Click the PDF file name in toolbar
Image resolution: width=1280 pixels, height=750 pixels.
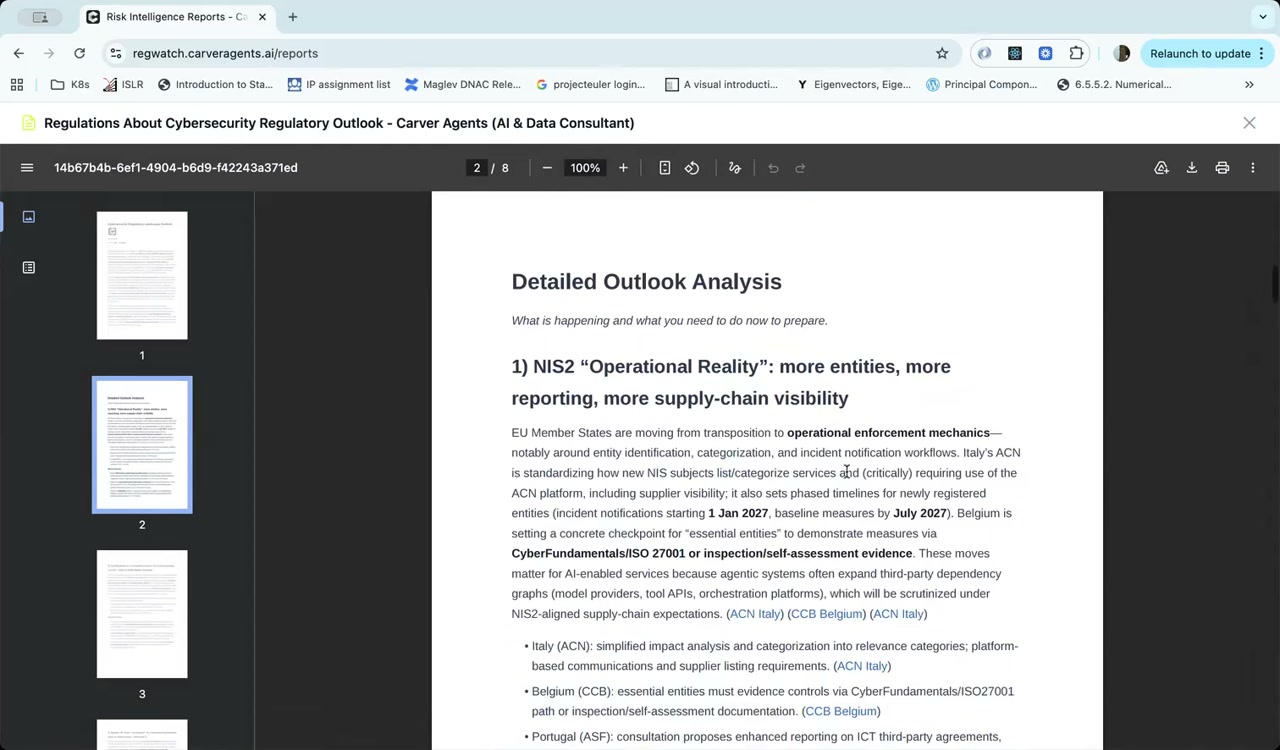pyautogui.click(x=176, y=168)
